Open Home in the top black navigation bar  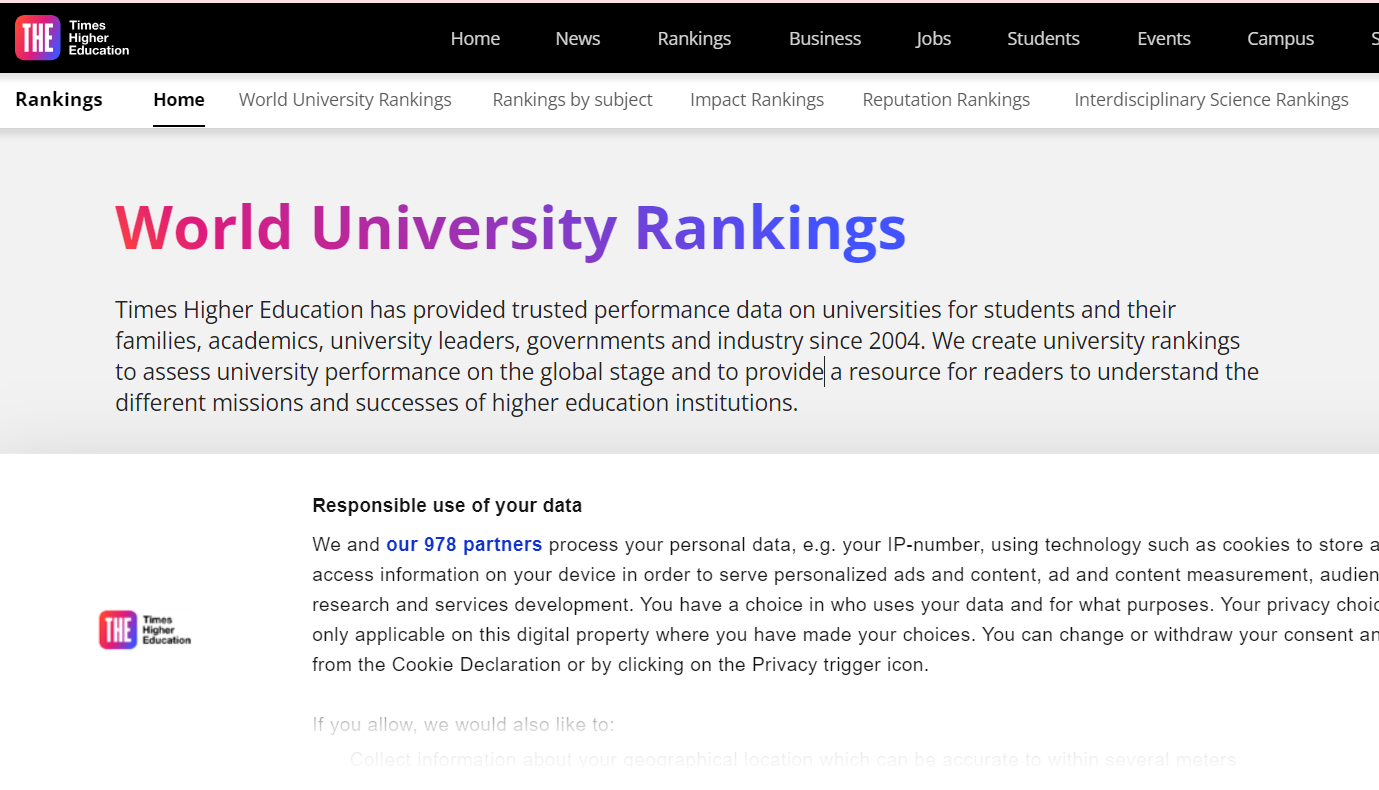(475, 39)
